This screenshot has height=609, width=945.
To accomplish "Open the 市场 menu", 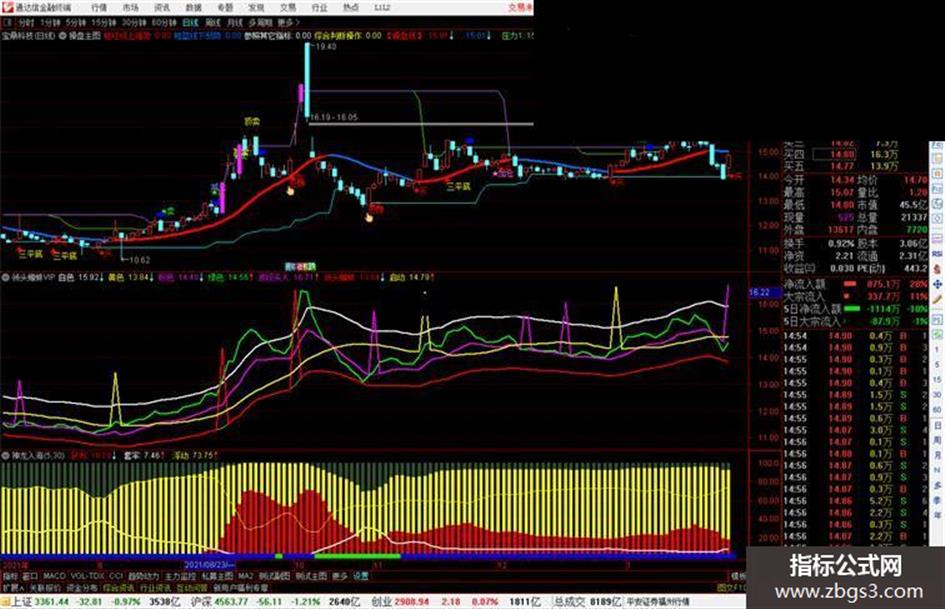I will (130, 8).
